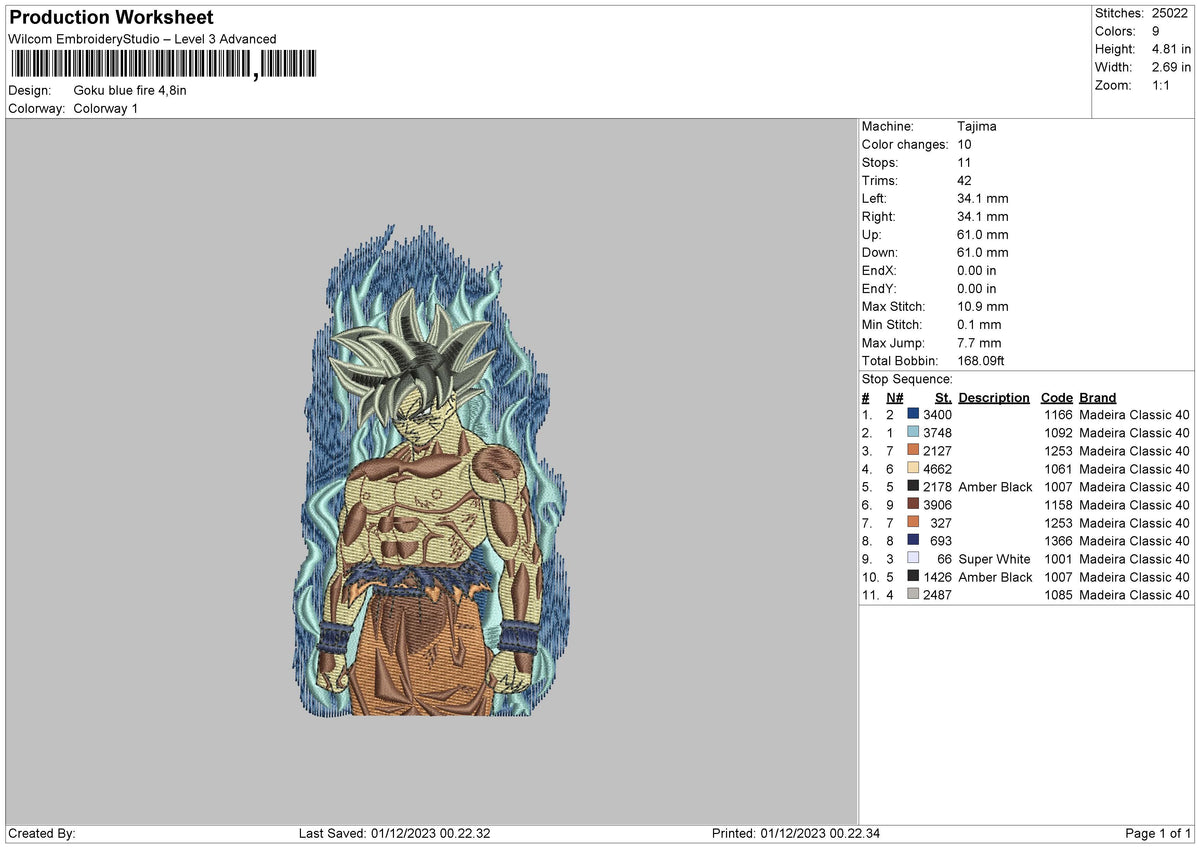1200x848 pixels.
Task: Click the Stops value '11'
Action: (x=964, y=162)
